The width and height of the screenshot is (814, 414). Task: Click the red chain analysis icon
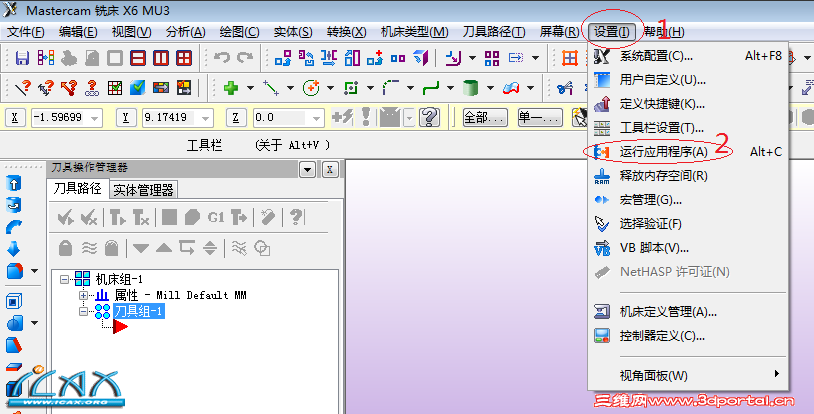92,88
